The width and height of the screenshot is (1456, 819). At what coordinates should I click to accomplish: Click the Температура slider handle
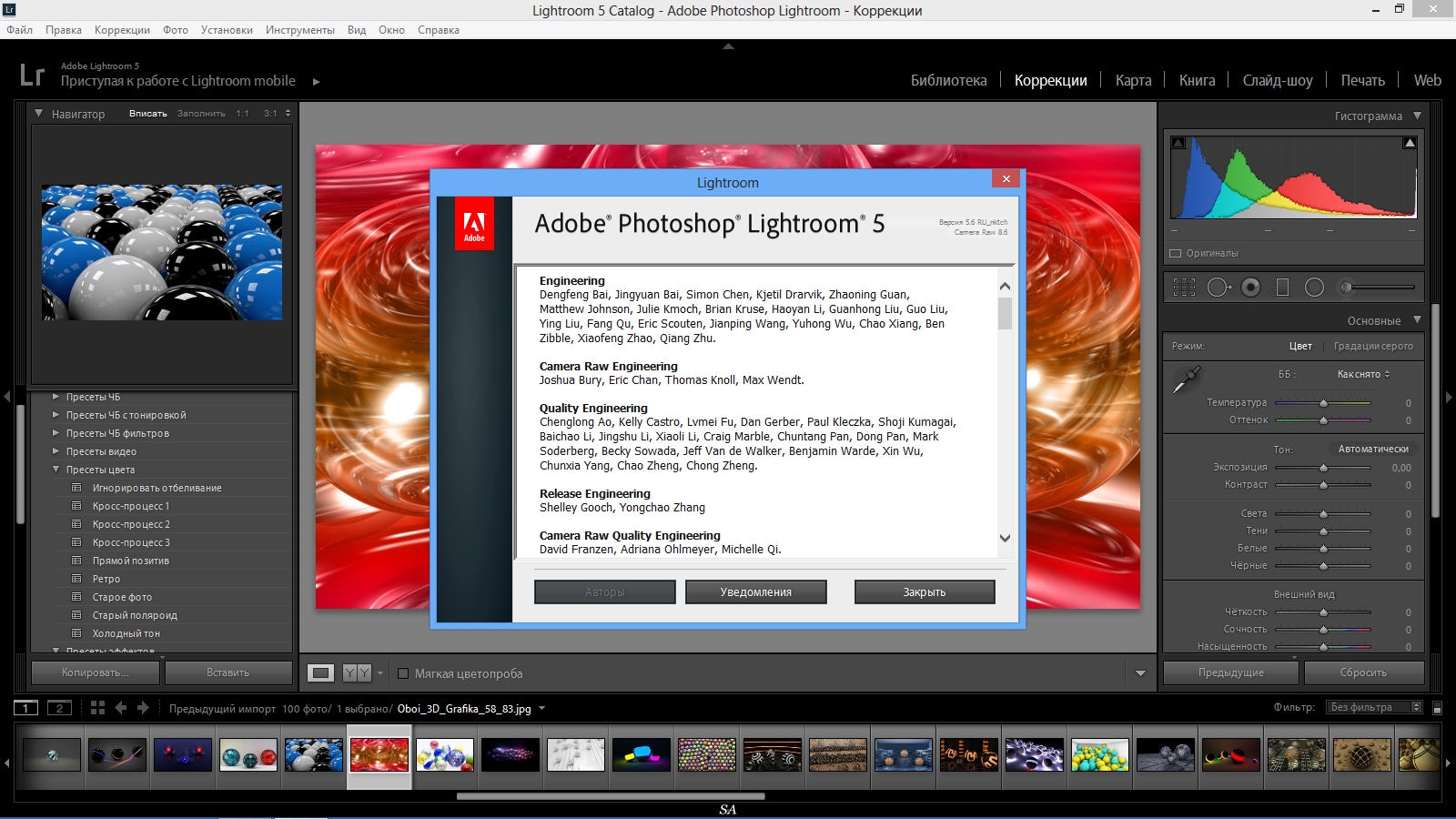point(1323,403)
